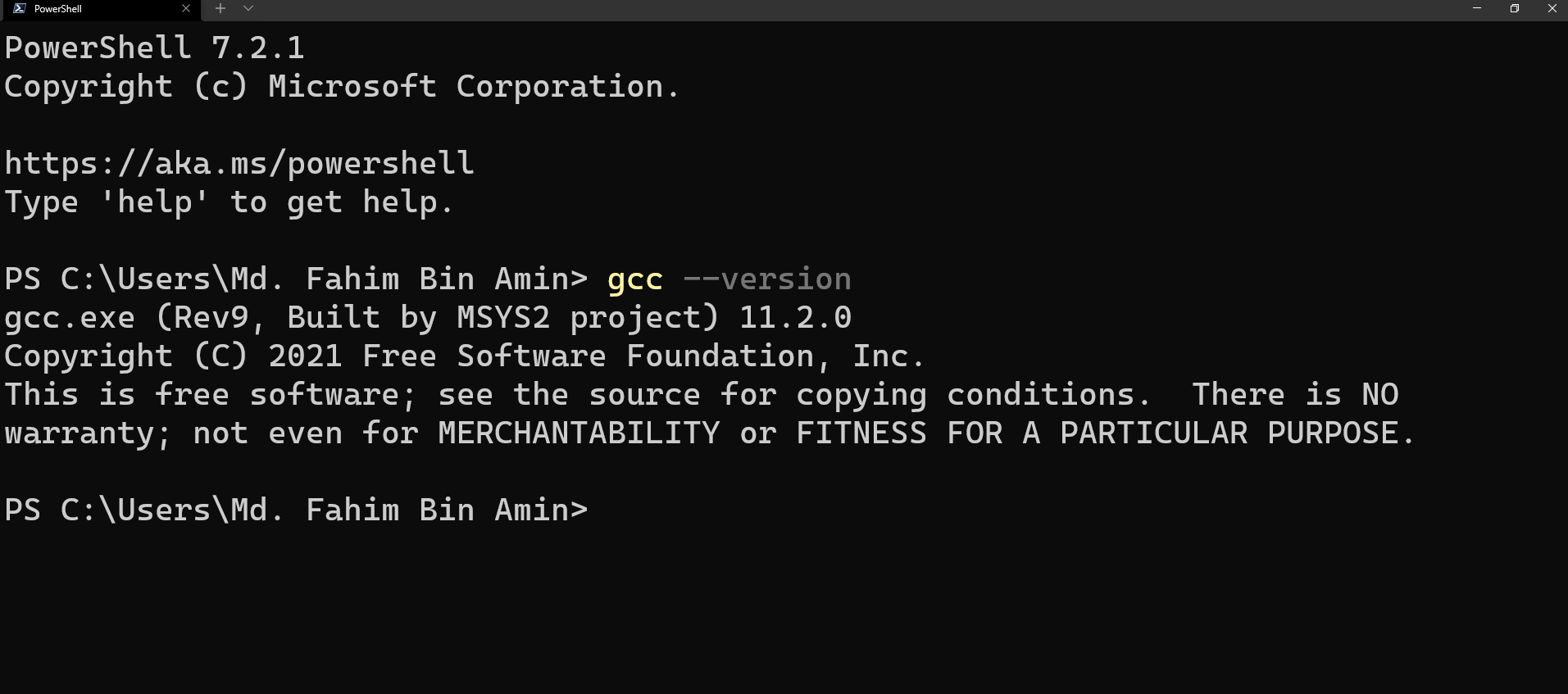Click the quoted 'help' word
Image resolution: width=1568 pixels, height=694 pixels.
coord(155,202)
